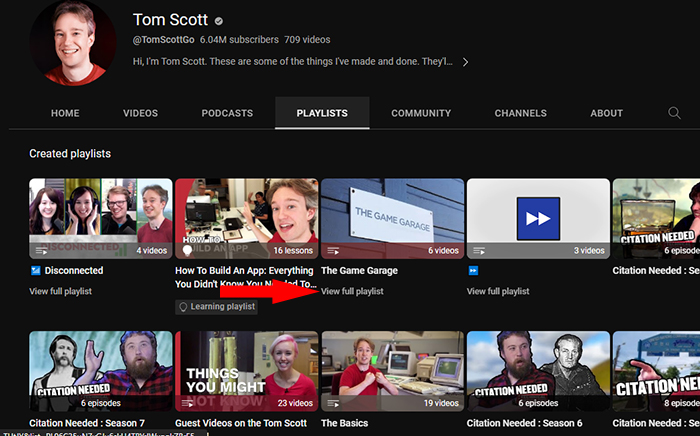Click lightbulb icon in Learning playlist badge

pyautogui.click(x=183, y=307)
